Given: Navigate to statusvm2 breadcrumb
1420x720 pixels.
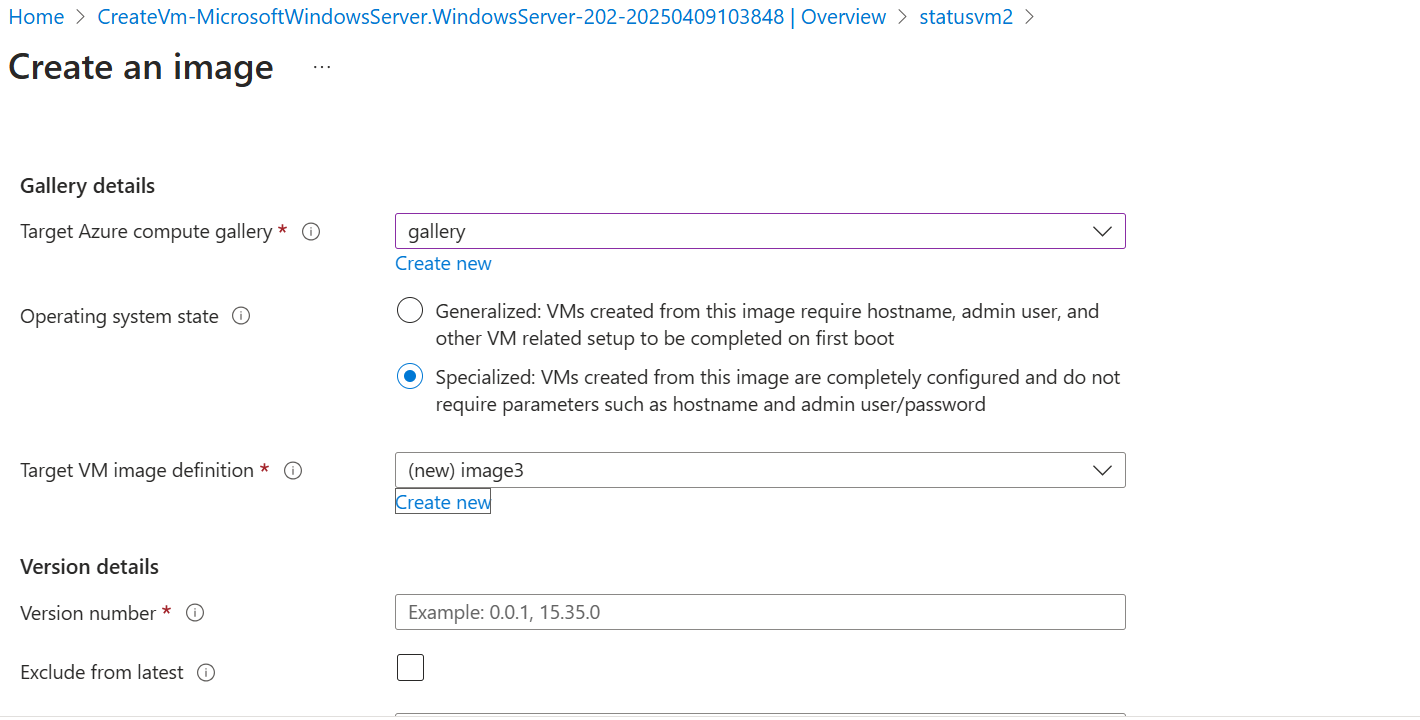Looking at the screenshot, I should pyautogui.click(x=966, y=17).
